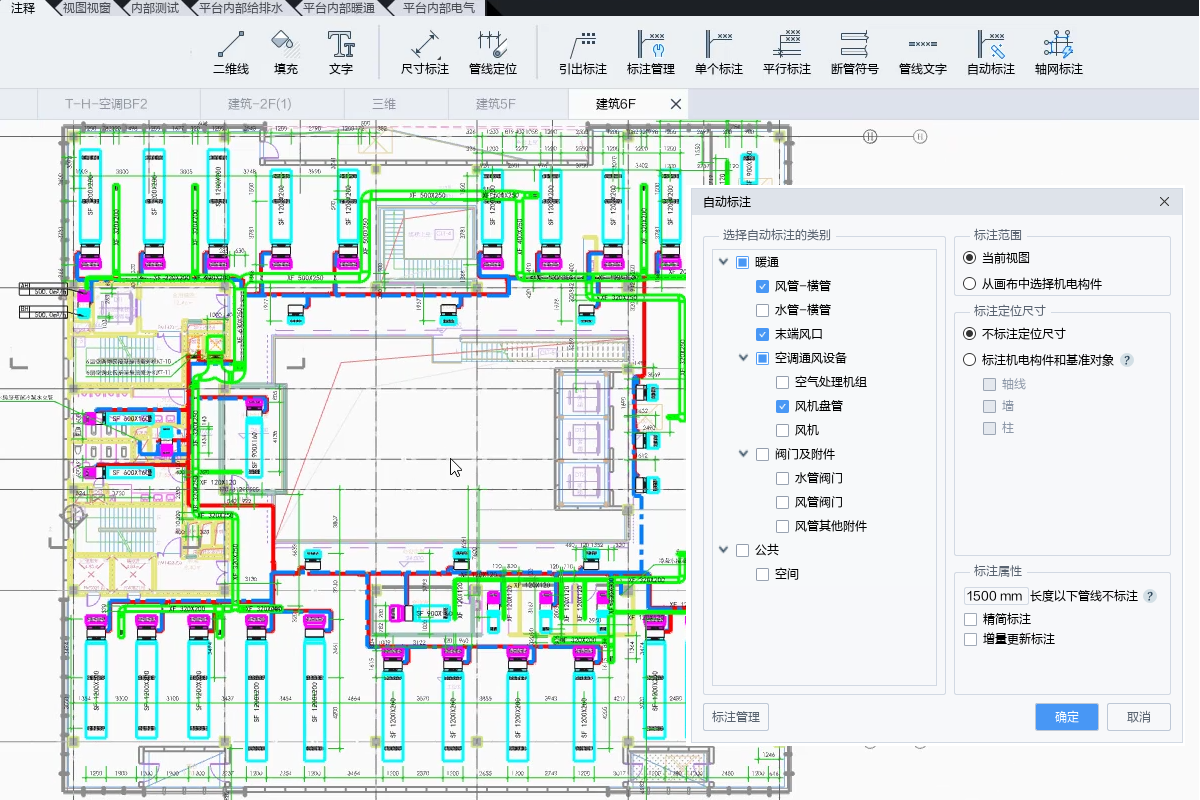Screen dimensions: 1200x800
Task: Click the 确定 confirm button
Action: 1067,717
